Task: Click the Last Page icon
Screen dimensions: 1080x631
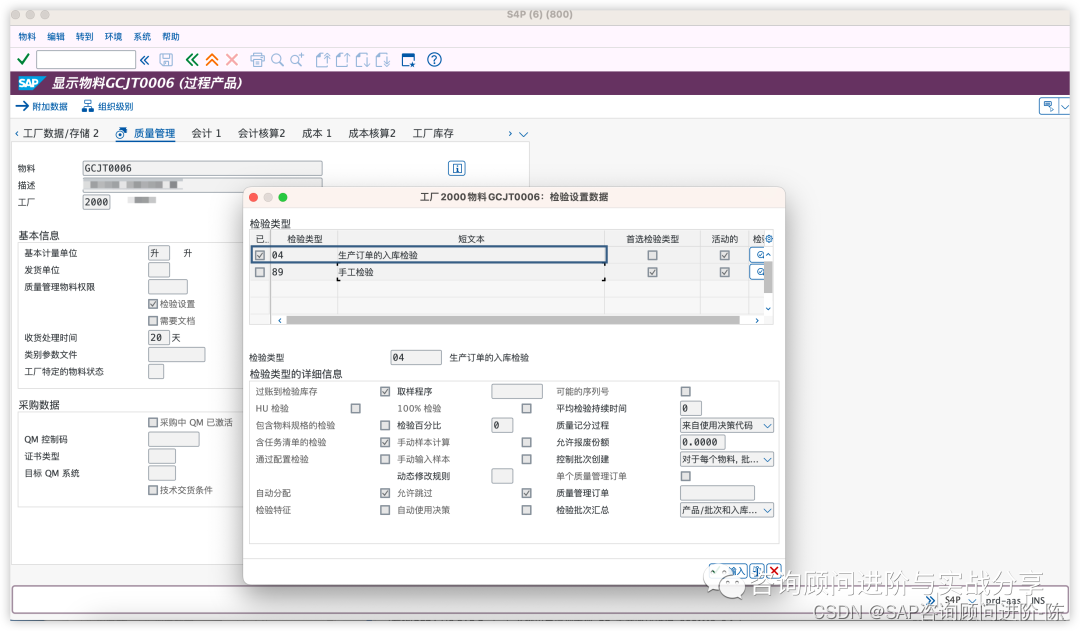Action: pos(382,60)
